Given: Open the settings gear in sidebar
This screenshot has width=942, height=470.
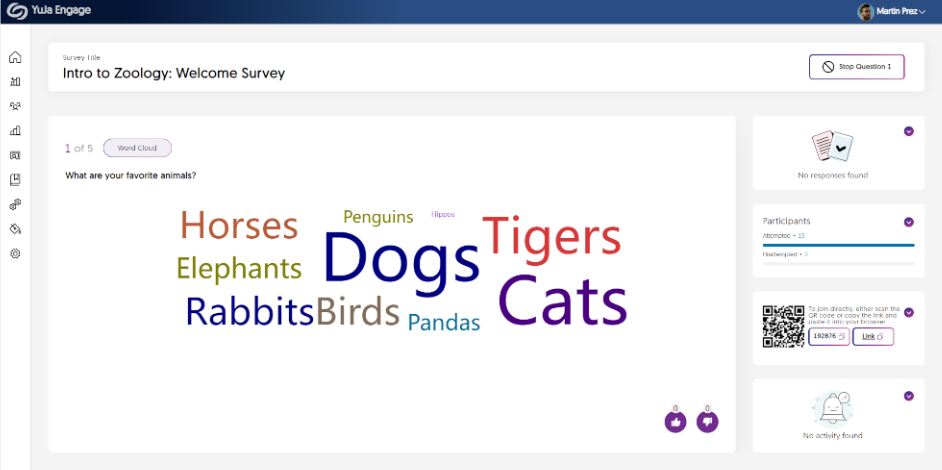Looking at the screenshot, I should [15, 254].
